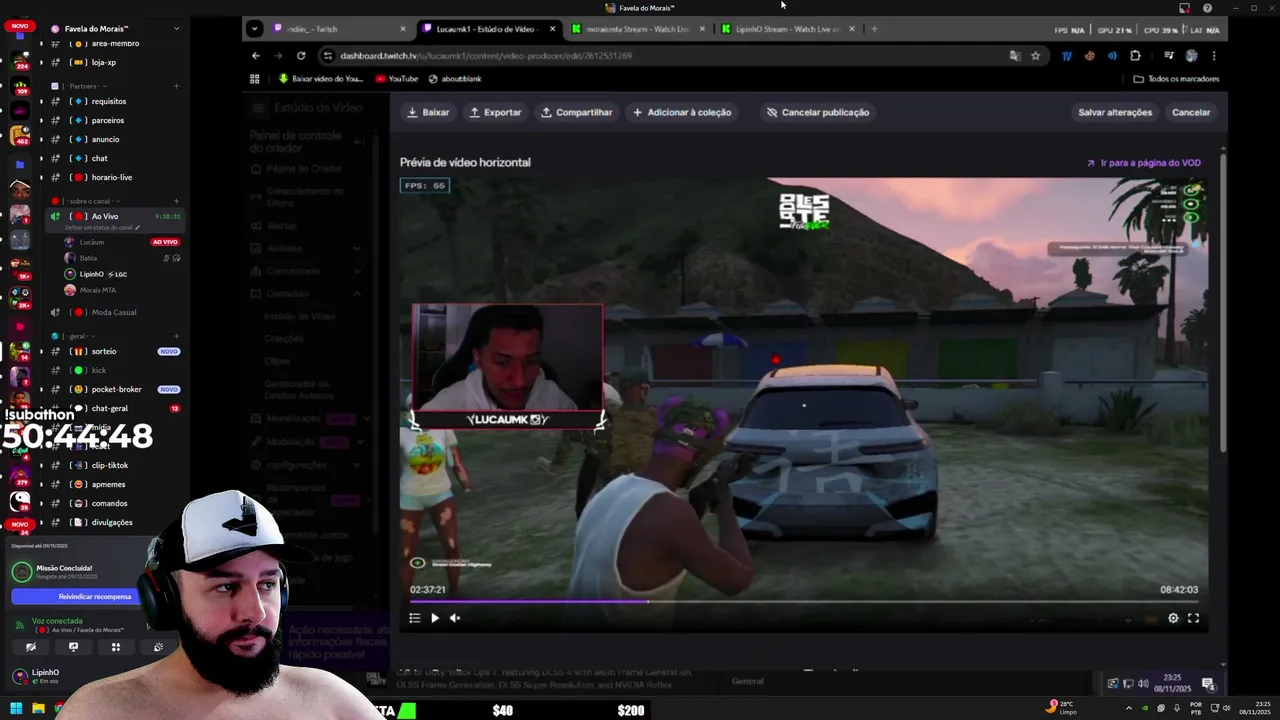This screenshot has width=1280, height=720.
Task: Open the parceiros channel in Discord
Action: 110,120
